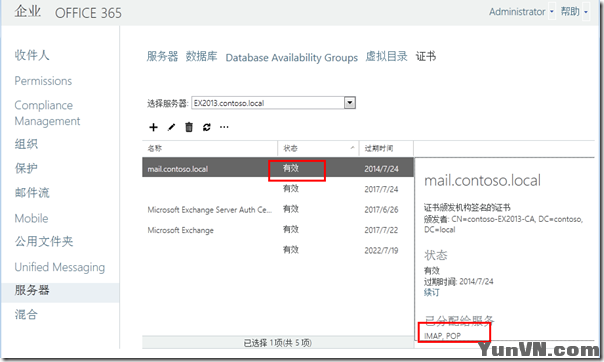Go to Compliance Management section
The image size is (604, 362).
47,113
